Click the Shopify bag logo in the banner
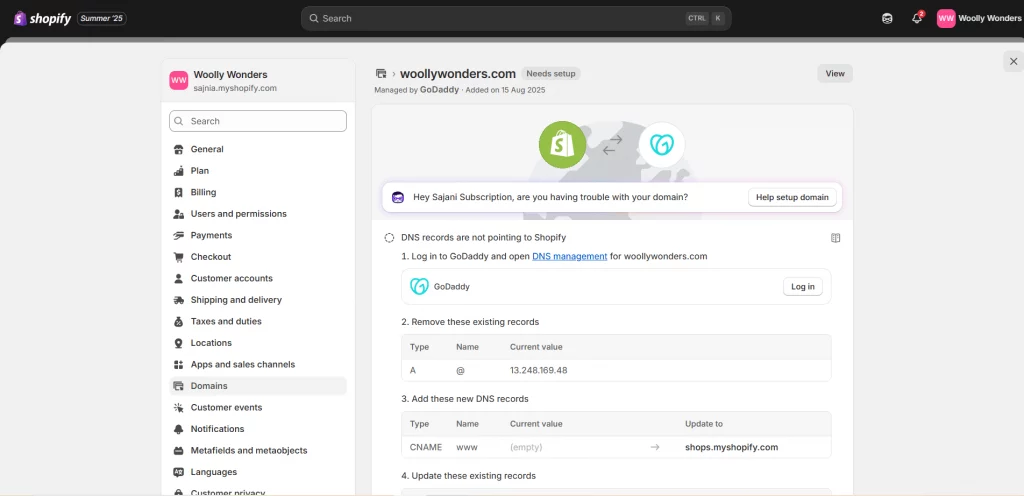 (x=562, y=145)
